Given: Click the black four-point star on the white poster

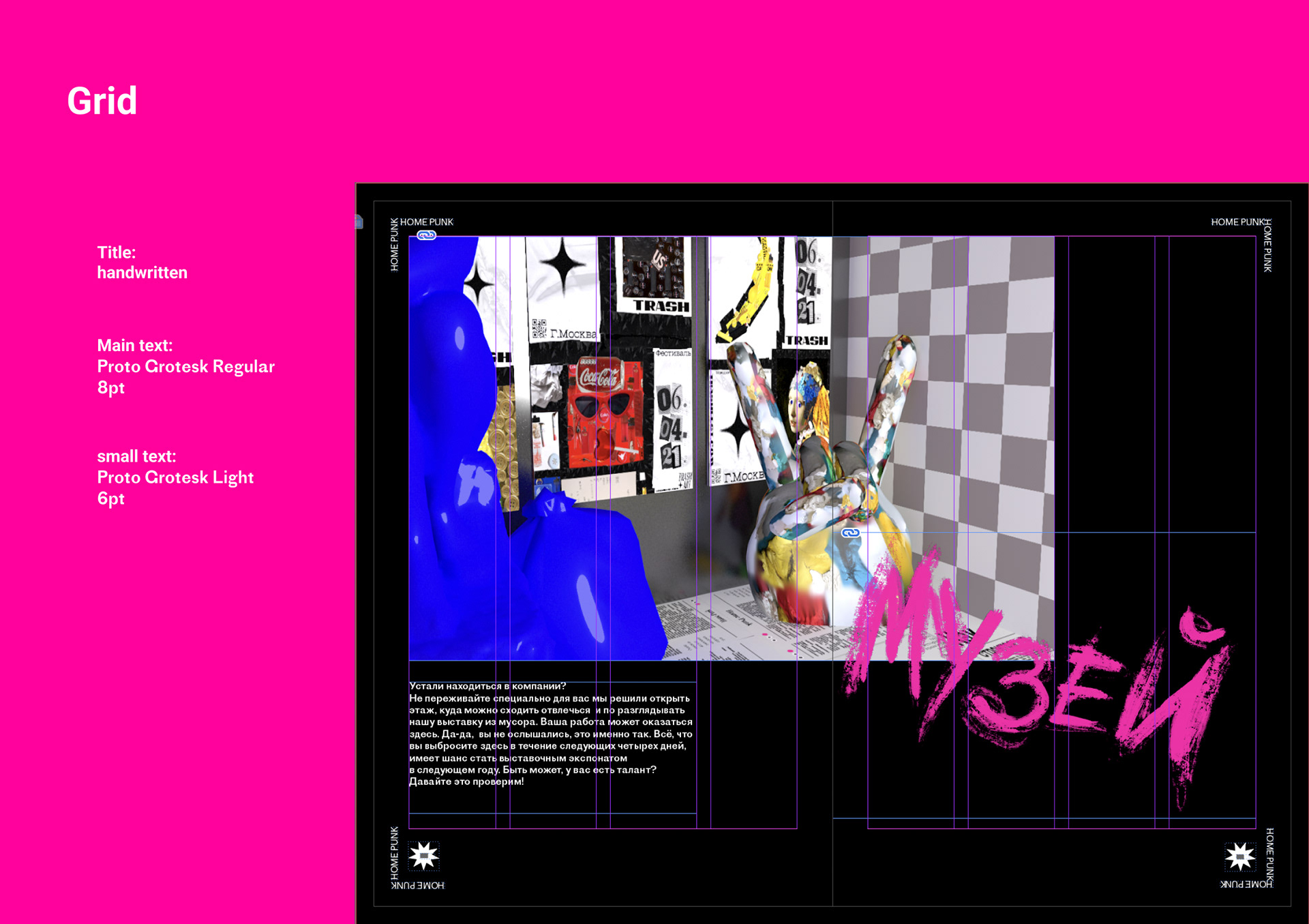Looking at the screenshot, I should click(562, 265).
